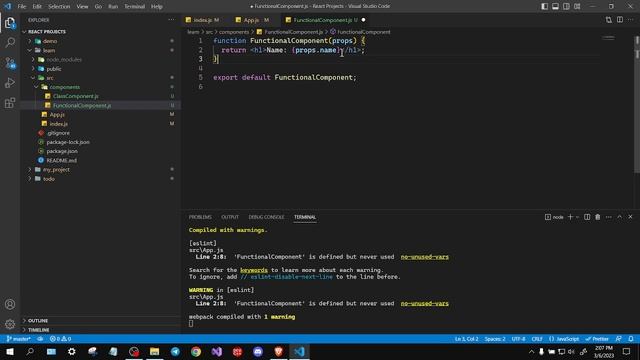Open editor more actions ellipsis

tap(631, 20)
